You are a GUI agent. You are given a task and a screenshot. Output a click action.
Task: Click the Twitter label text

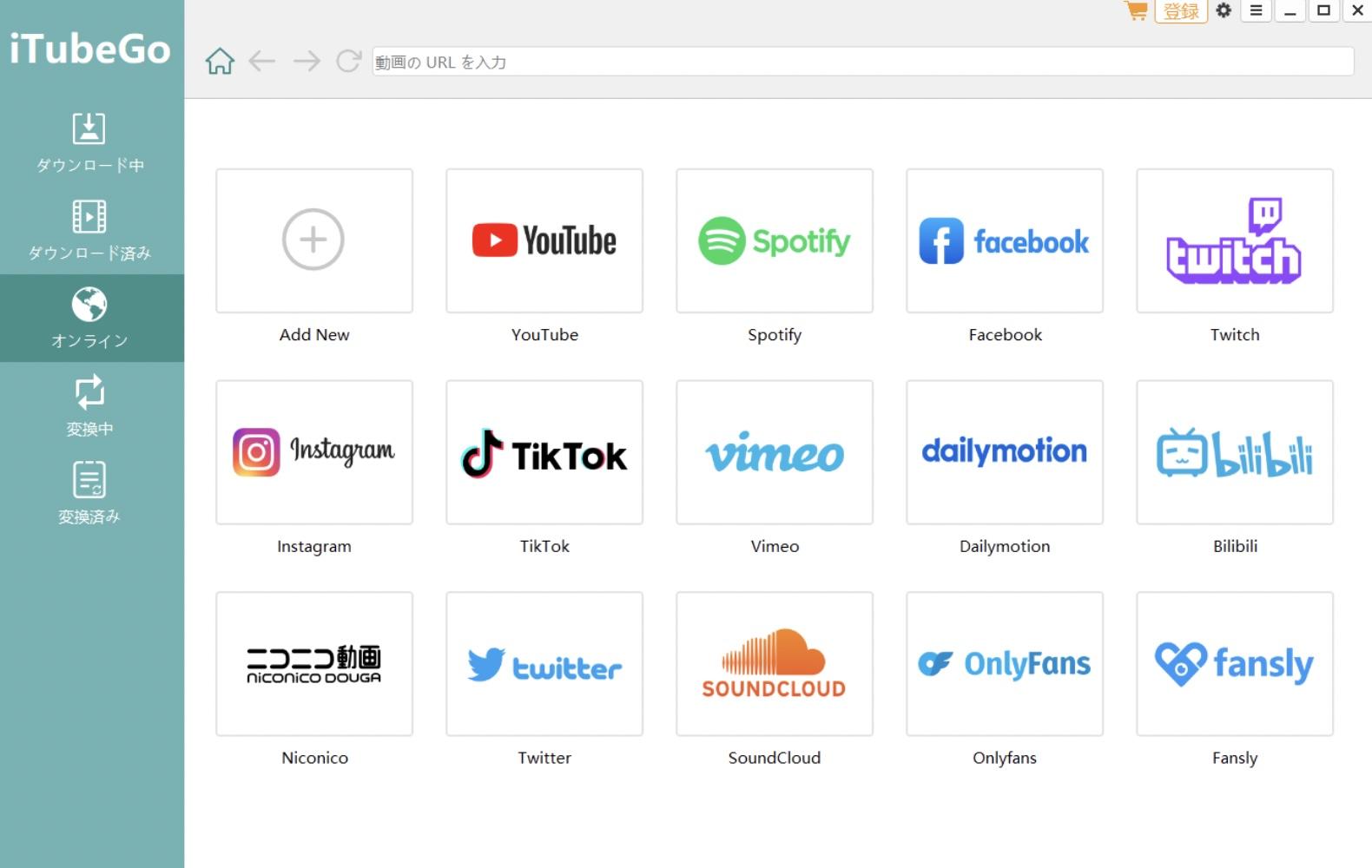click(x=544, y=759)
